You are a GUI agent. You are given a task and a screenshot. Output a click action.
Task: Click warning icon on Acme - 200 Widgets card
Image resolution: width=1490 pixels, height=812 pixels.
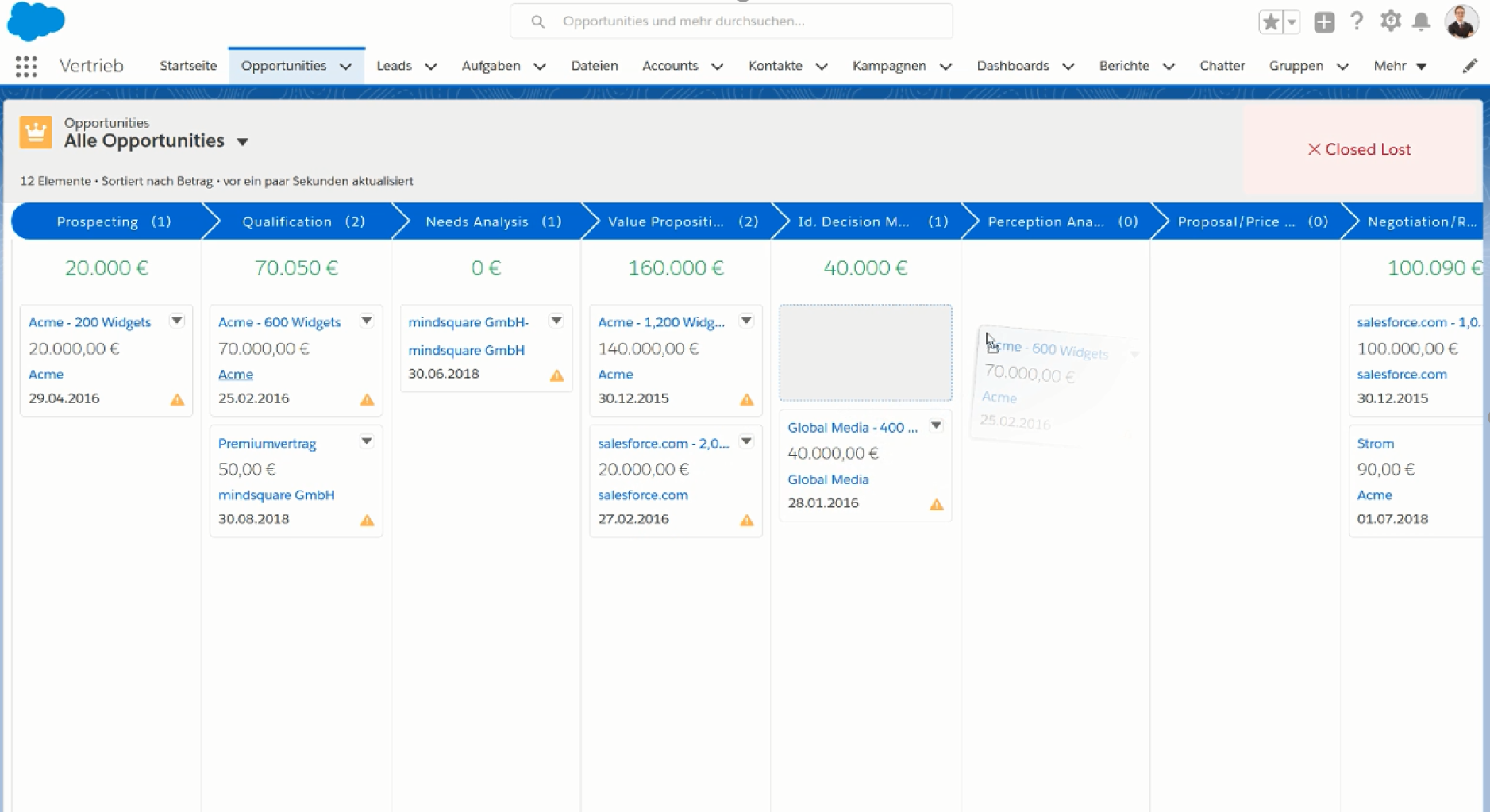(177, 399)
